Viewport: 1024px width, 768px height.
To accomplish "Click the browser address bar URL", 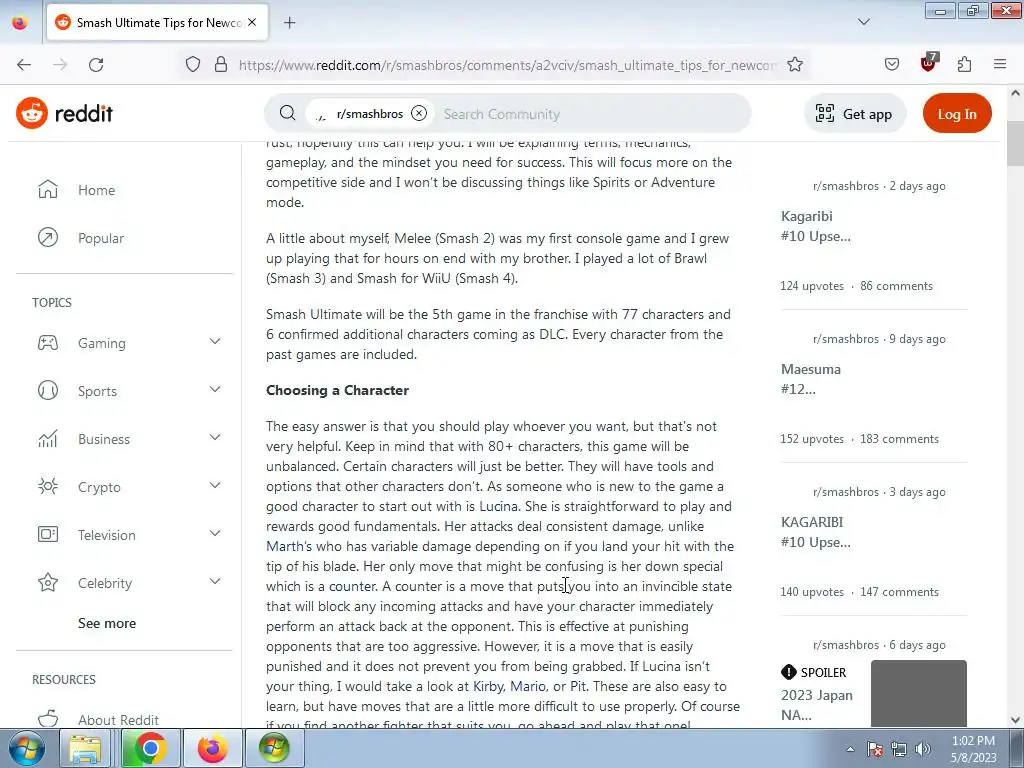I will point(507,65).
